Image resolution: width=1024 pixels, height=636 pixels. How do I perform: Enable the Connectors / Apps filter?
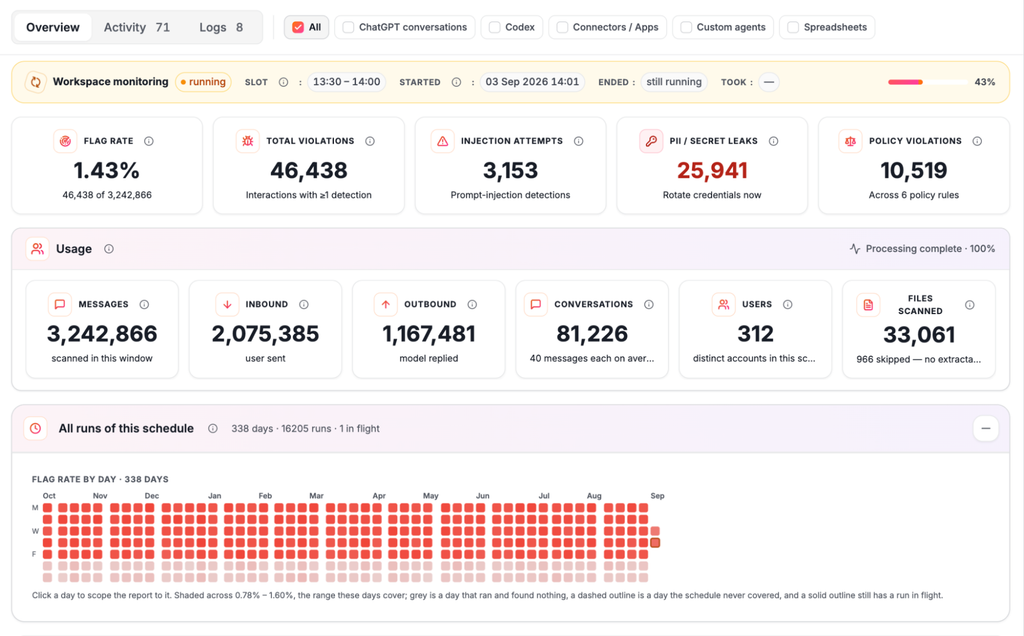[562, 27]
